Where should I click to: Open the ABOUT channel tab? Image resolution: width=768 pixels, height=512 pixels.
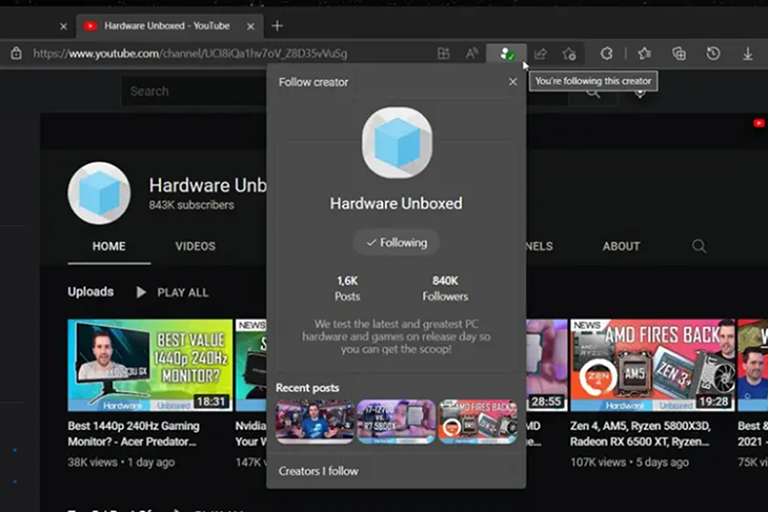pyautogui.click(x=621, y=246)
